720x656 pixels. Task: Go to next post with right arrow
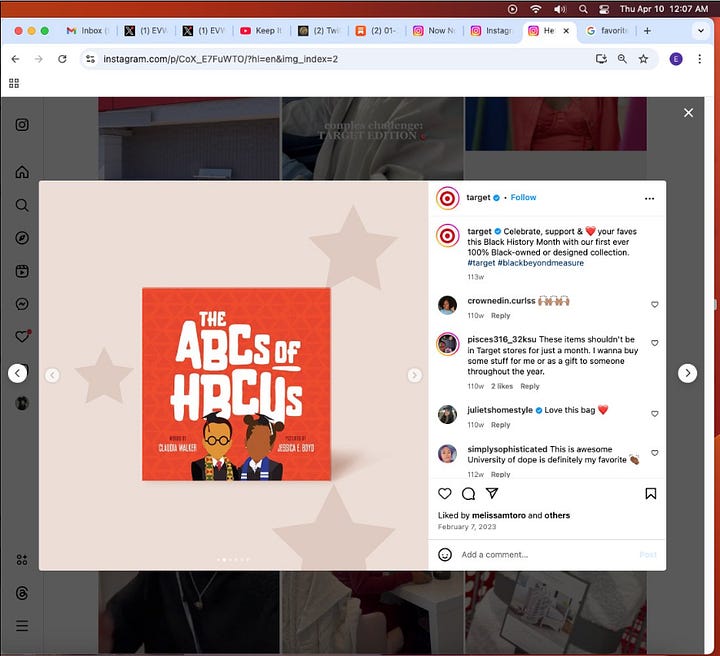(x=687, y=373)
